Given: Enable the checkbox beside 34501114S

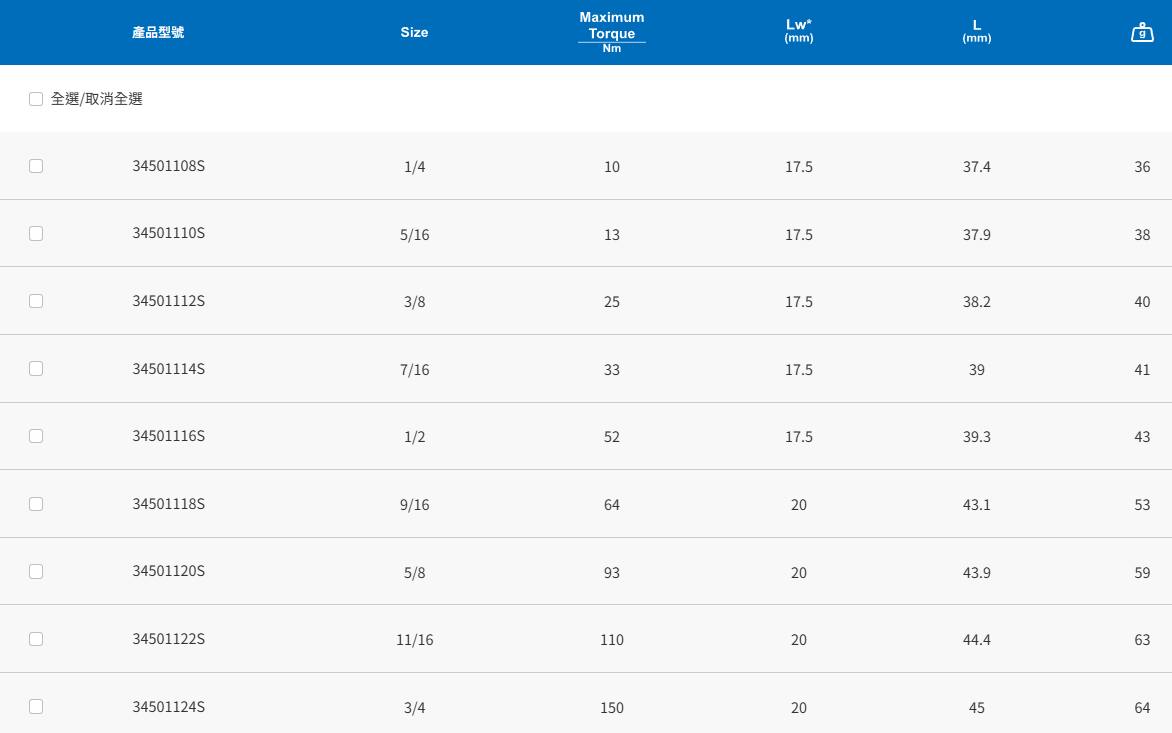Looking at the screenshot, I should [x=36, y=368].
